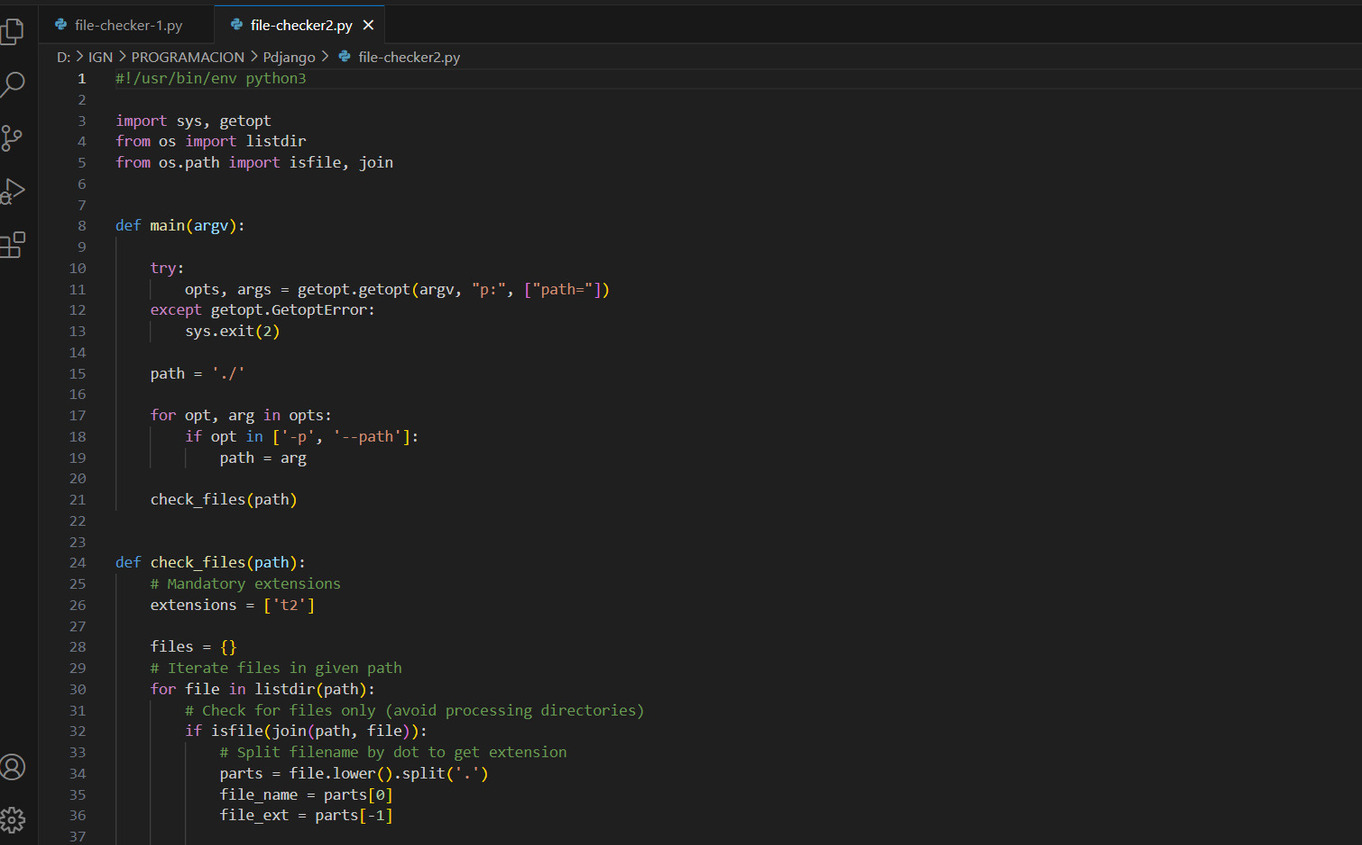Click line number 8 in the gutter

coord(82,226)
